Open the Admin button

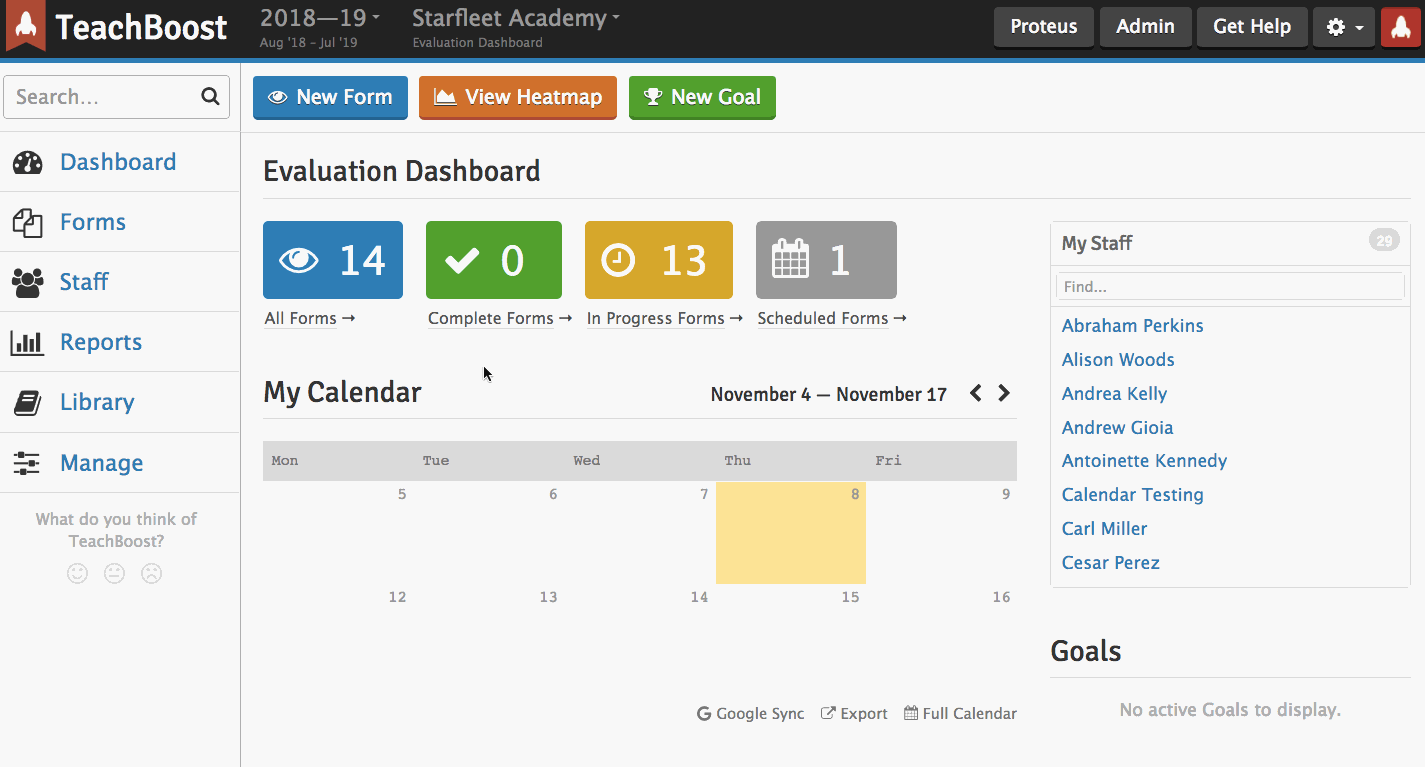point(1145,27)
